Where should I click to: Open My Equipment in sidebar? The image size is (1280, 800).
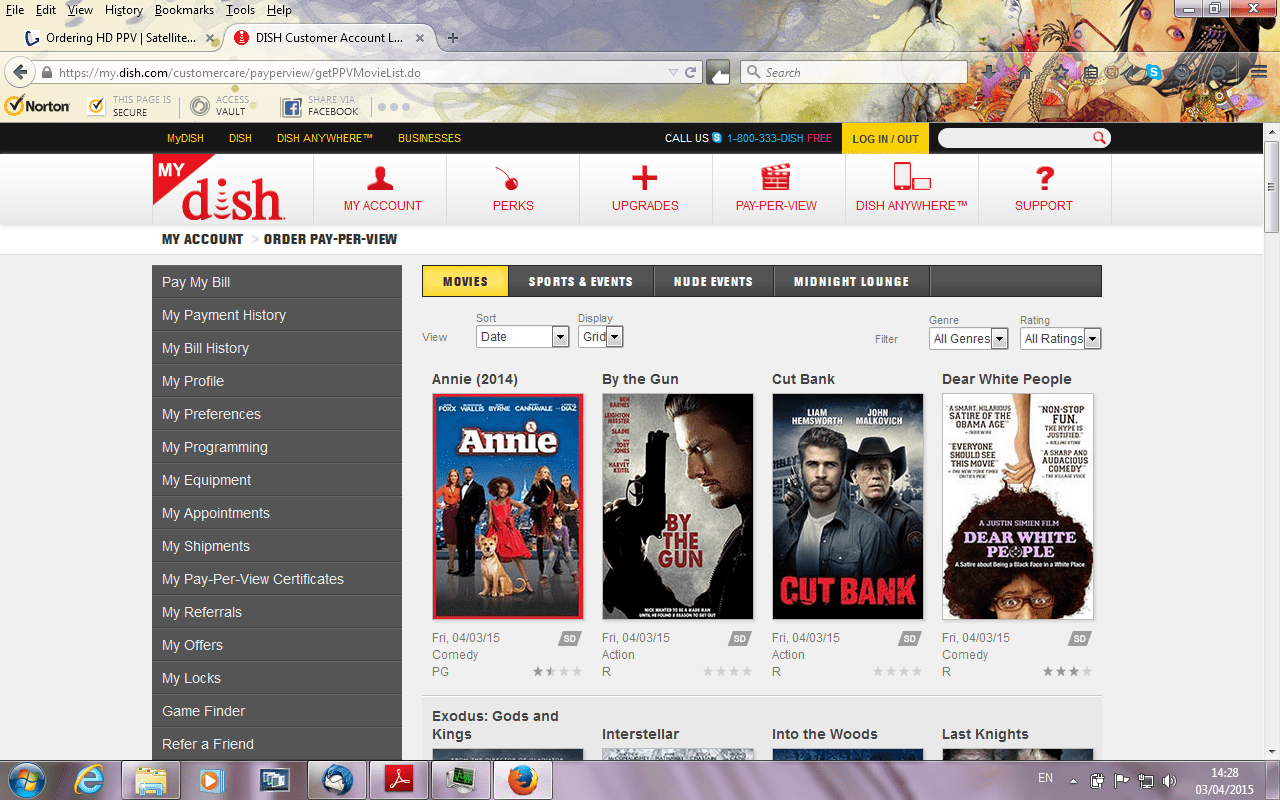pyautogui.click(x=277, y=480)
